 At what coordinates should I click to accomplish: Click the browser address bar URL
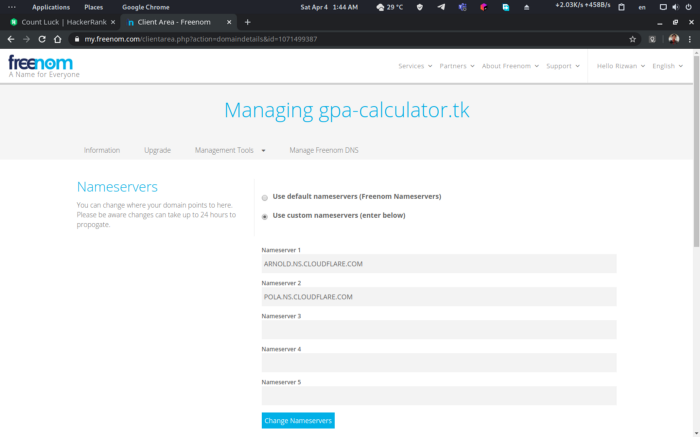click(201, 39)
